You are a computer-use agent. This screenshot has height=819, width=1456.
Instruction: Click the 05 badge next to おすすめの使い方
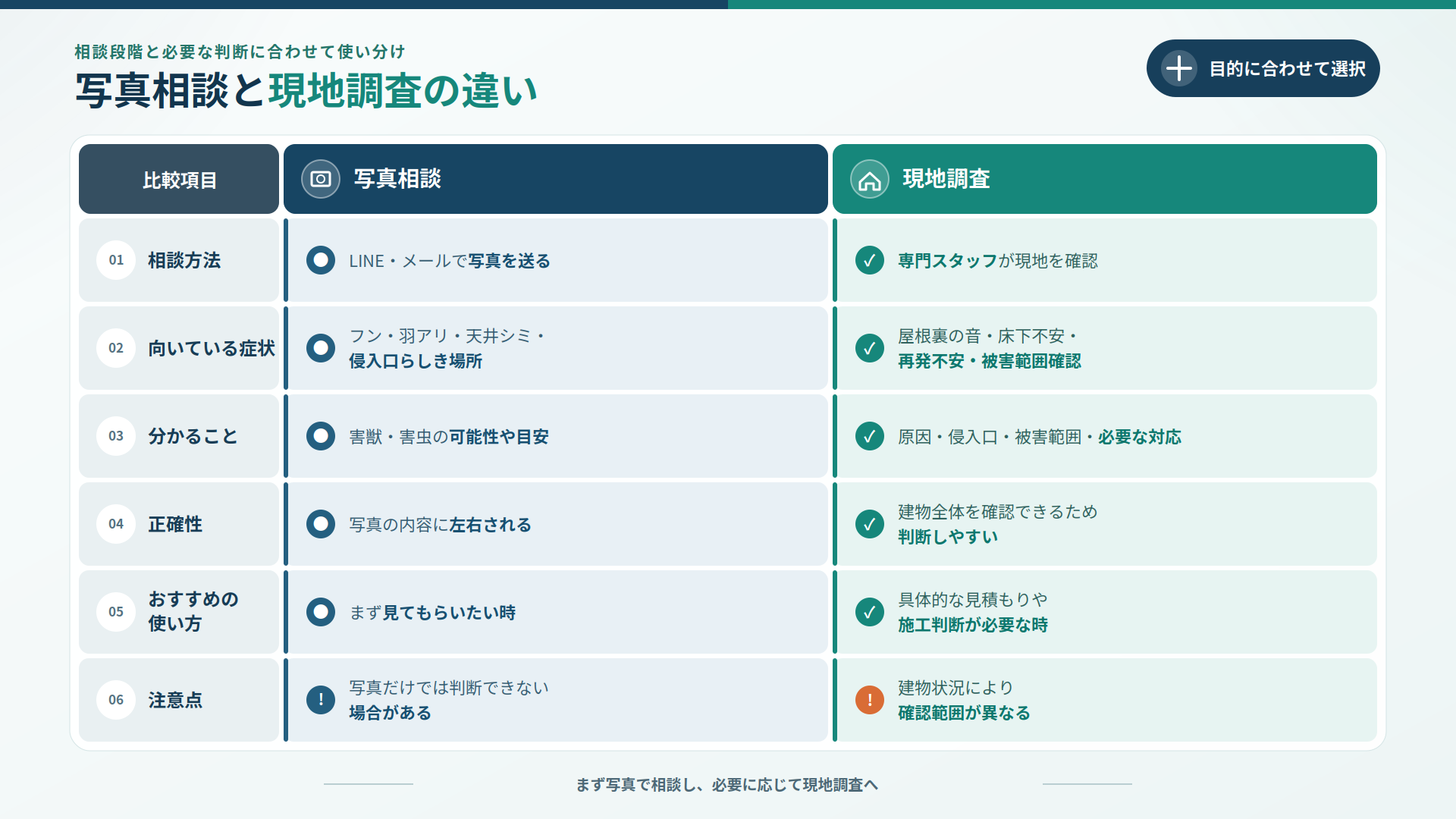pos(116,612)
